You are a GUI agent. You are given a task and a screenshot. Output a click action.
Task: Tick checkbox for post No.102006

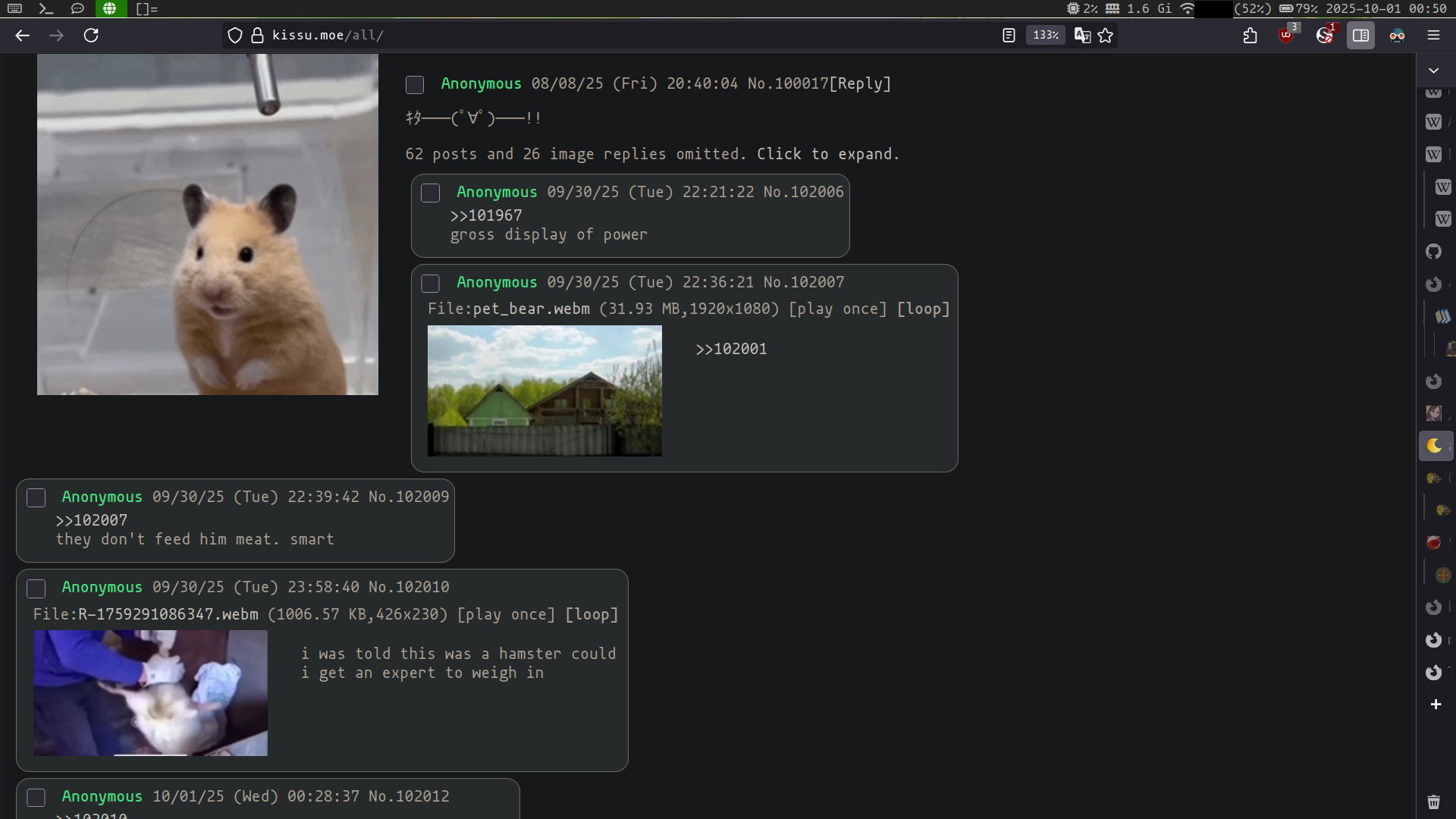coord(431,193)
